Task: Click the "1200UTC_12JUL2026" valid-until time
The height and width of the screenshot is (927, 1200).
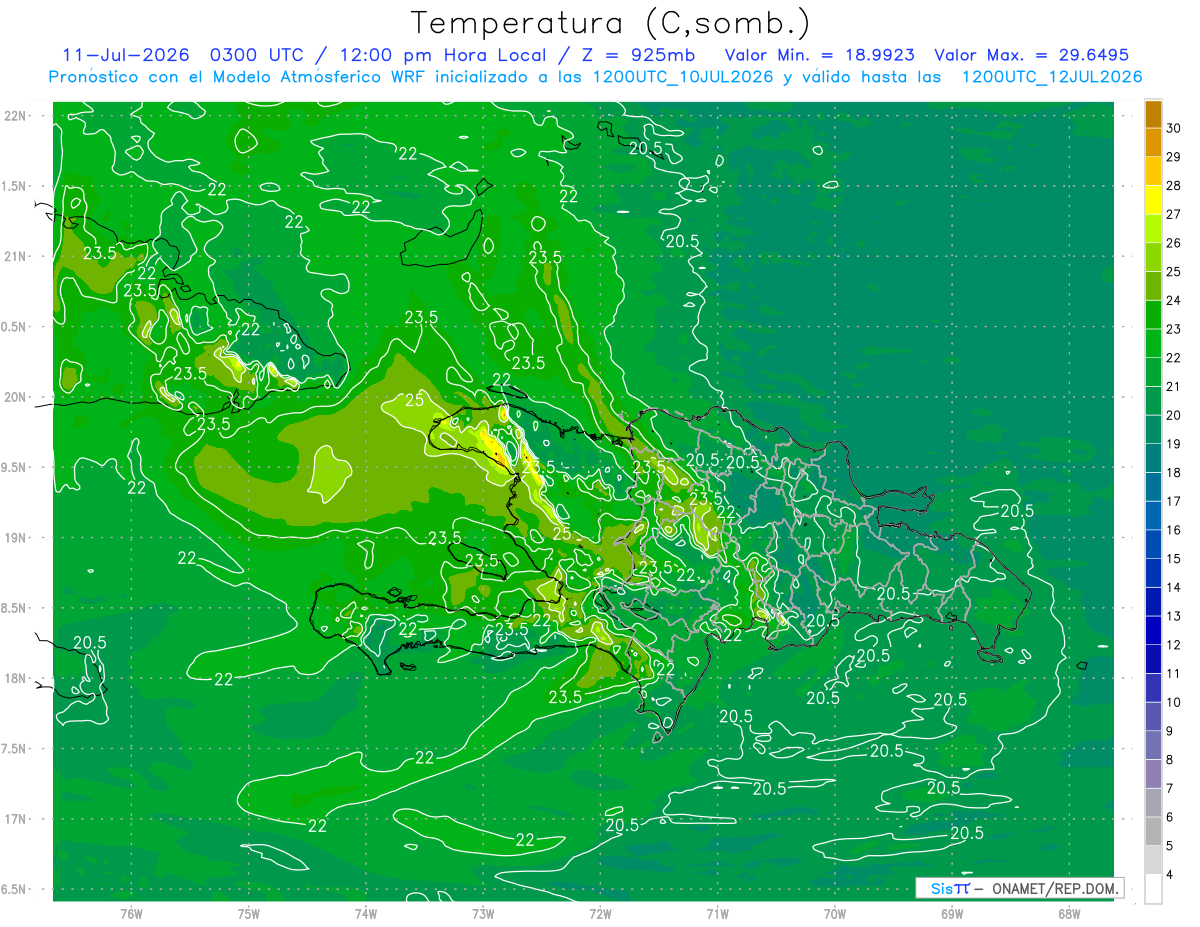Action: click(x=1052, y=77)
